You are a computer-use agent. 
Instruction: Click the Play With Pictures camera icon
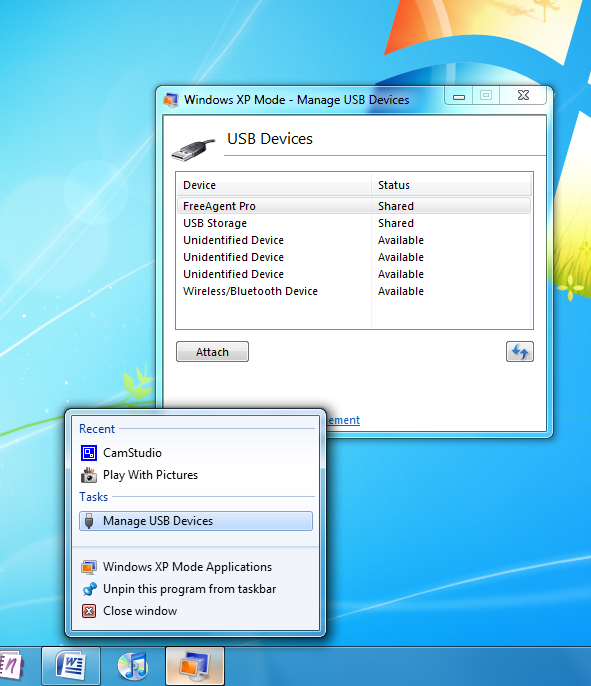[89, 475]
